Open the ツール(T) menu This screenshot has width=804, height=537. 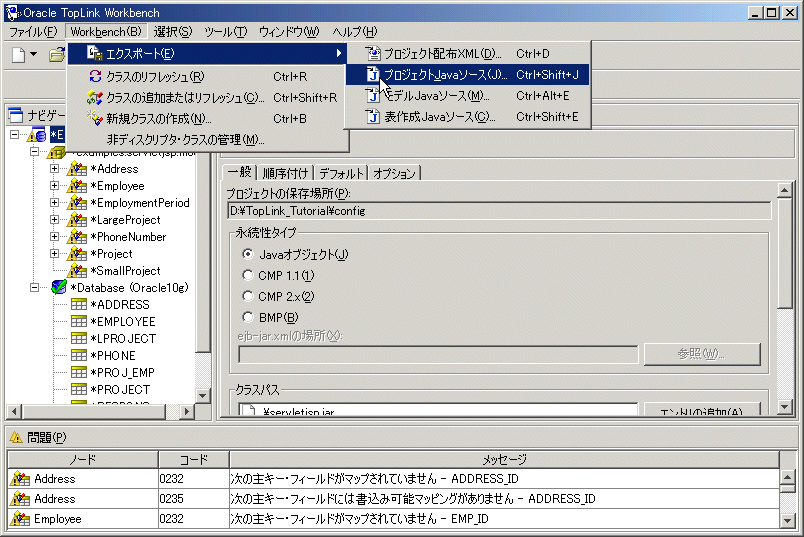point(226,32)
